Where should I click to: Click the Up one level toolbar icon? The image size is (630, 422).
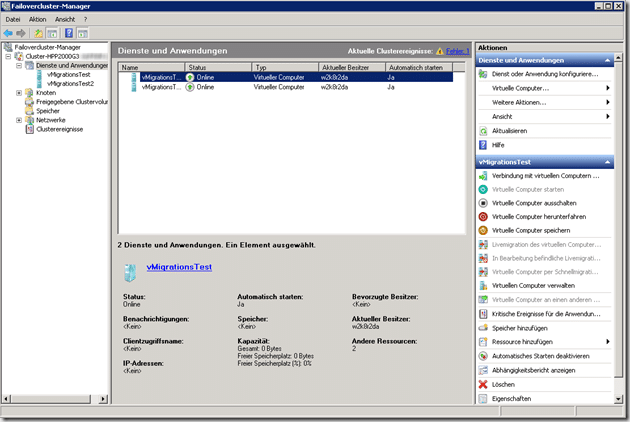[x=39, y=33]
